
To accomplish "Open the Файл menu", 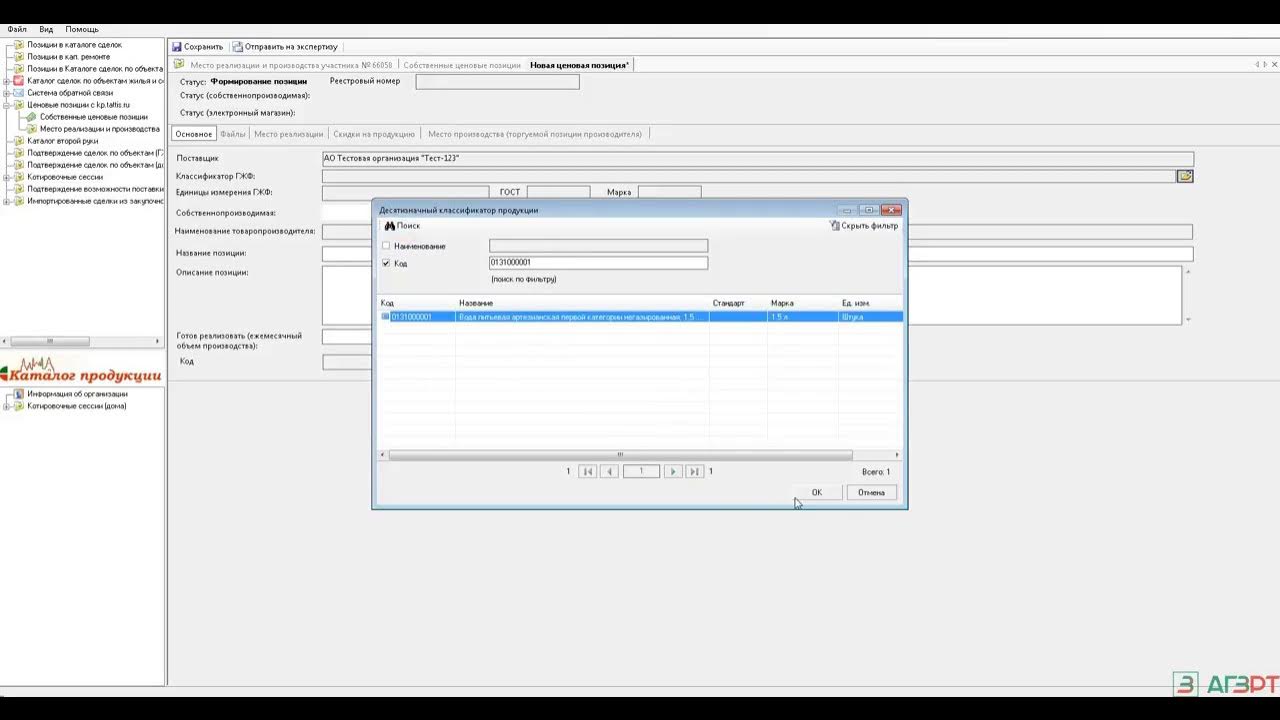I will (x=17, y=29).
